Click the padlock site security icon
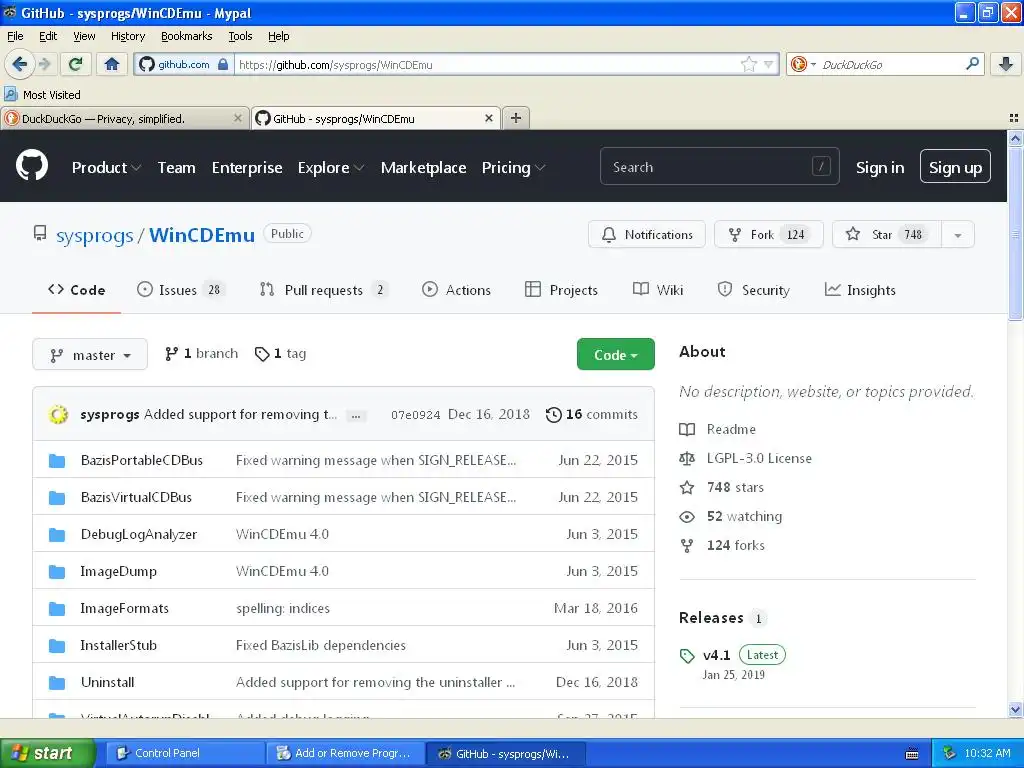Image resolution: width=1024 pixels, height=768 pixels. pos(223,64)
